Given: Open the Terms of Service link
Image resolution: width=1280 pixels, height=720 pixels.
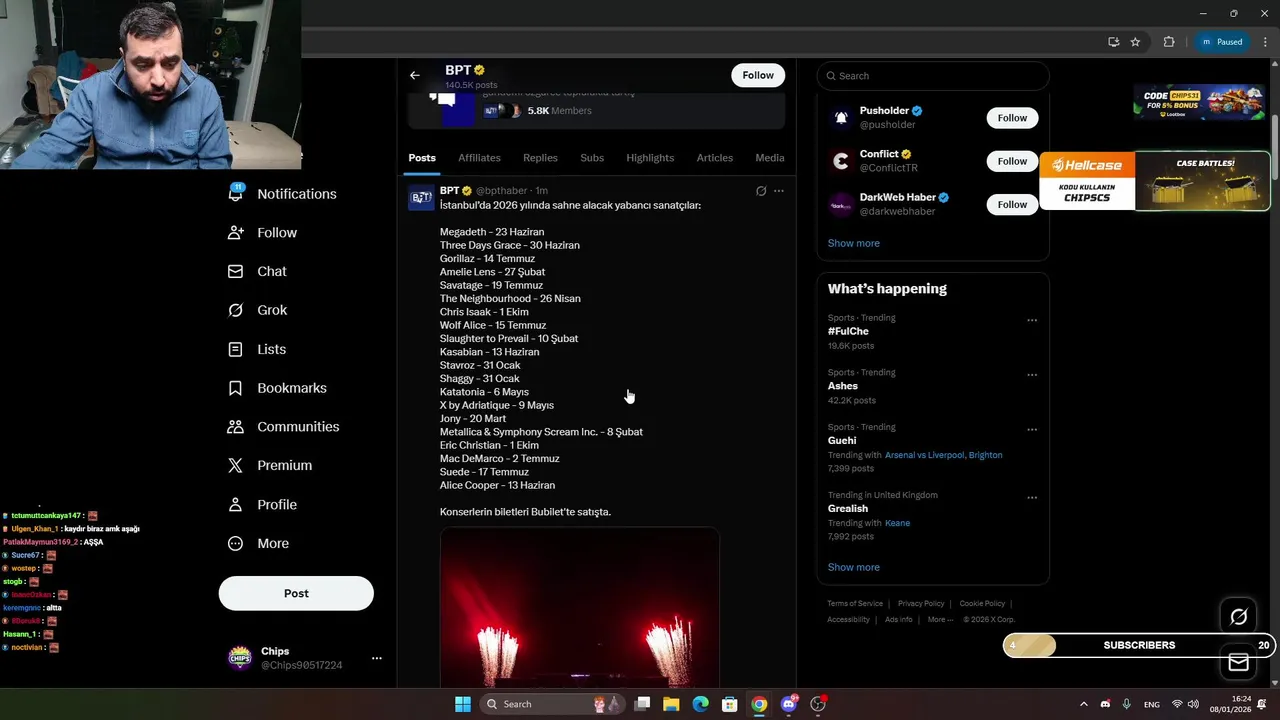Looking at the screenshot, I should coord(855,604).
